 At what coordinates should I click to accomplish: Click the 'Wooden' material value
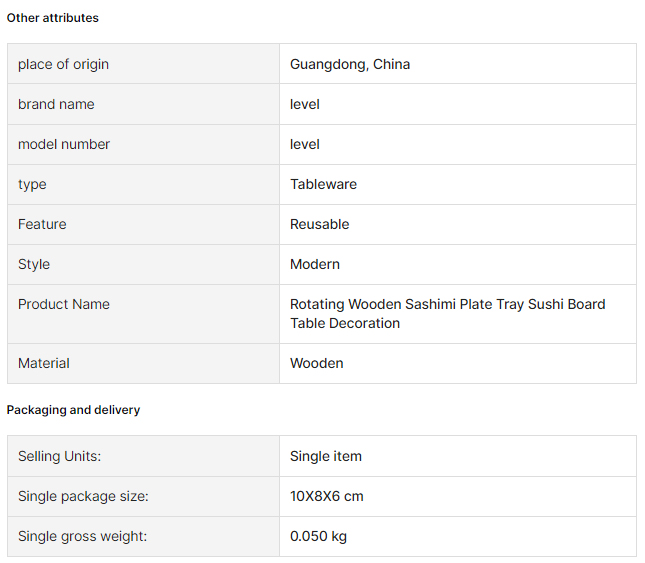(317, 363)
